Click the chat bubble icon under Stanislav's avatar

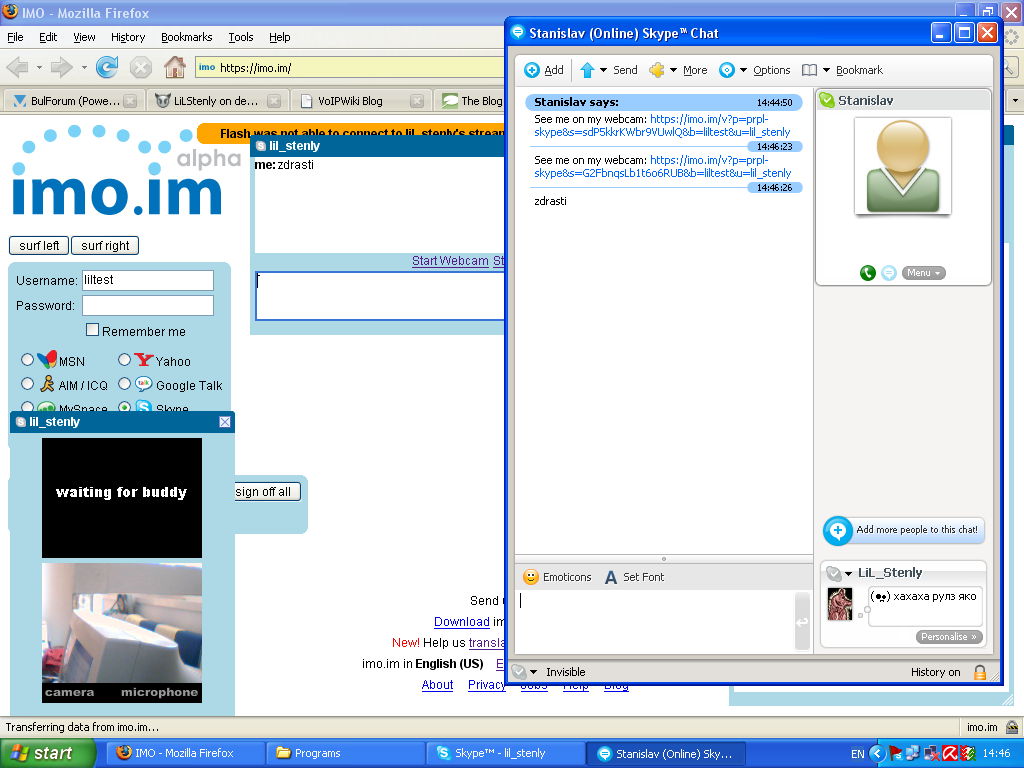889,273
